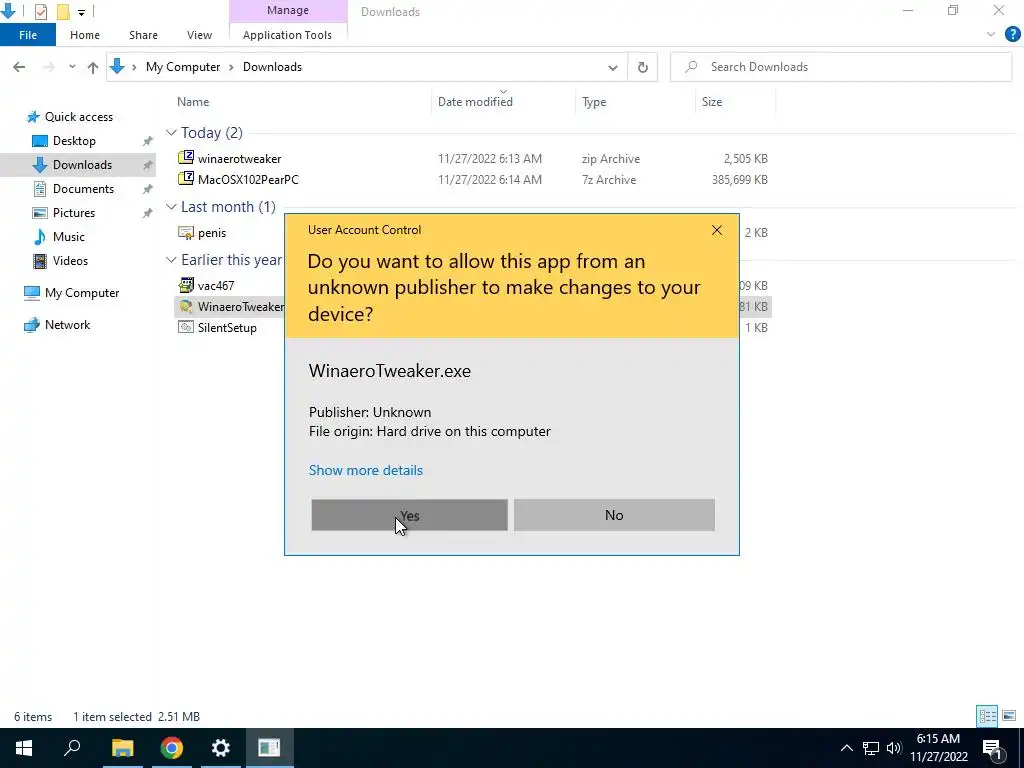
Task: Open File Explorer from taskbar
Action: 122,748
